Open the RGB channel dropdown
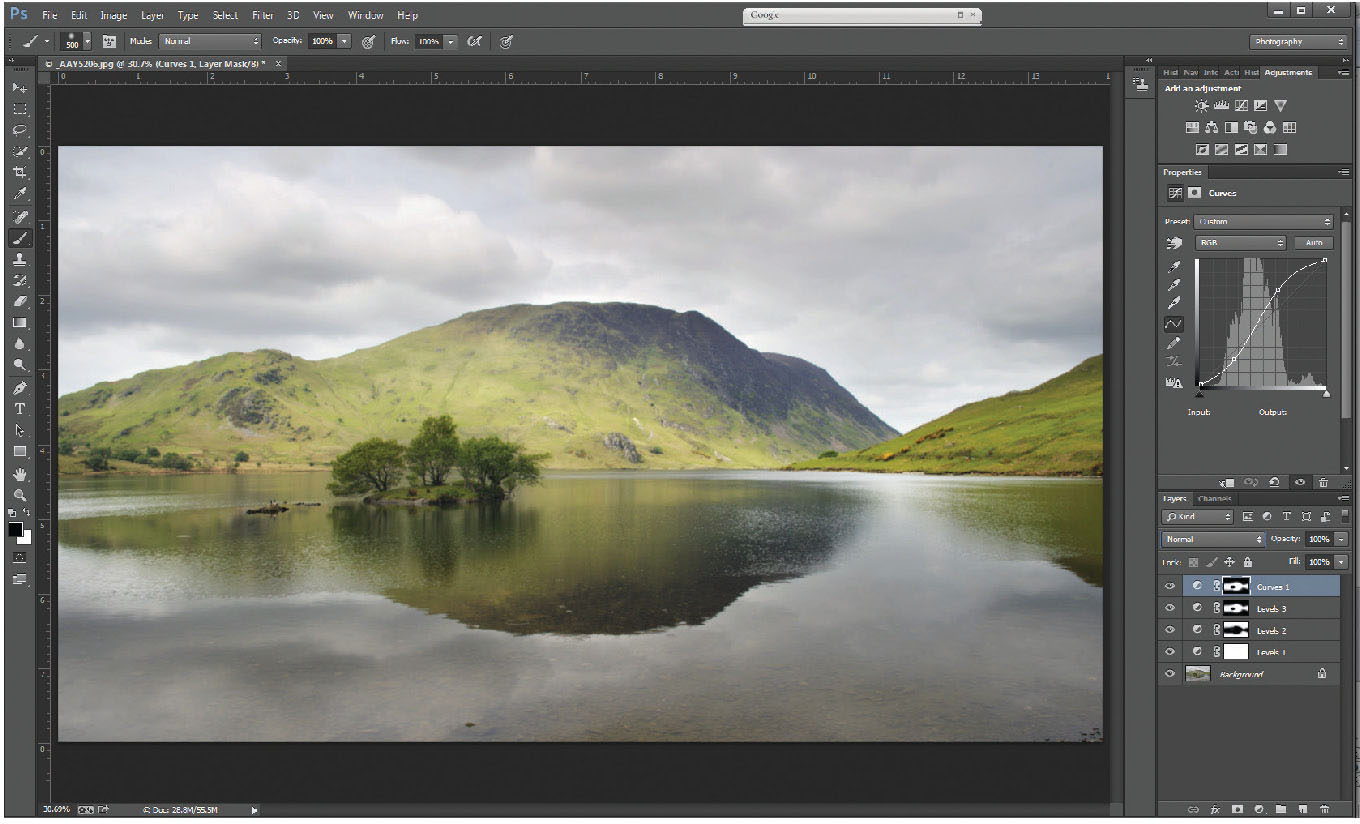The width and height of the screenshot is (1360, 824). [x=1240, y=243]
